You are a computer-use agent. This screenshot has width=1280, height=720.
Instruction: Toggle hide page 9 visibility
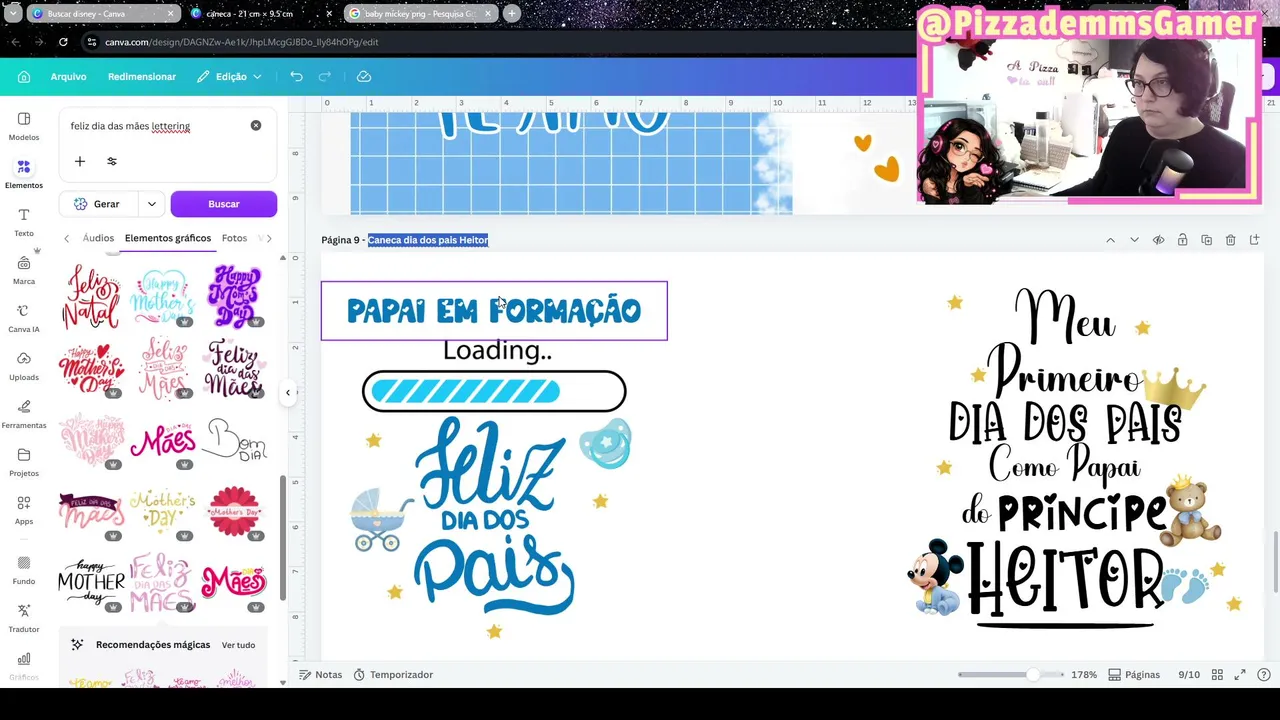(x=1158, y=240)
